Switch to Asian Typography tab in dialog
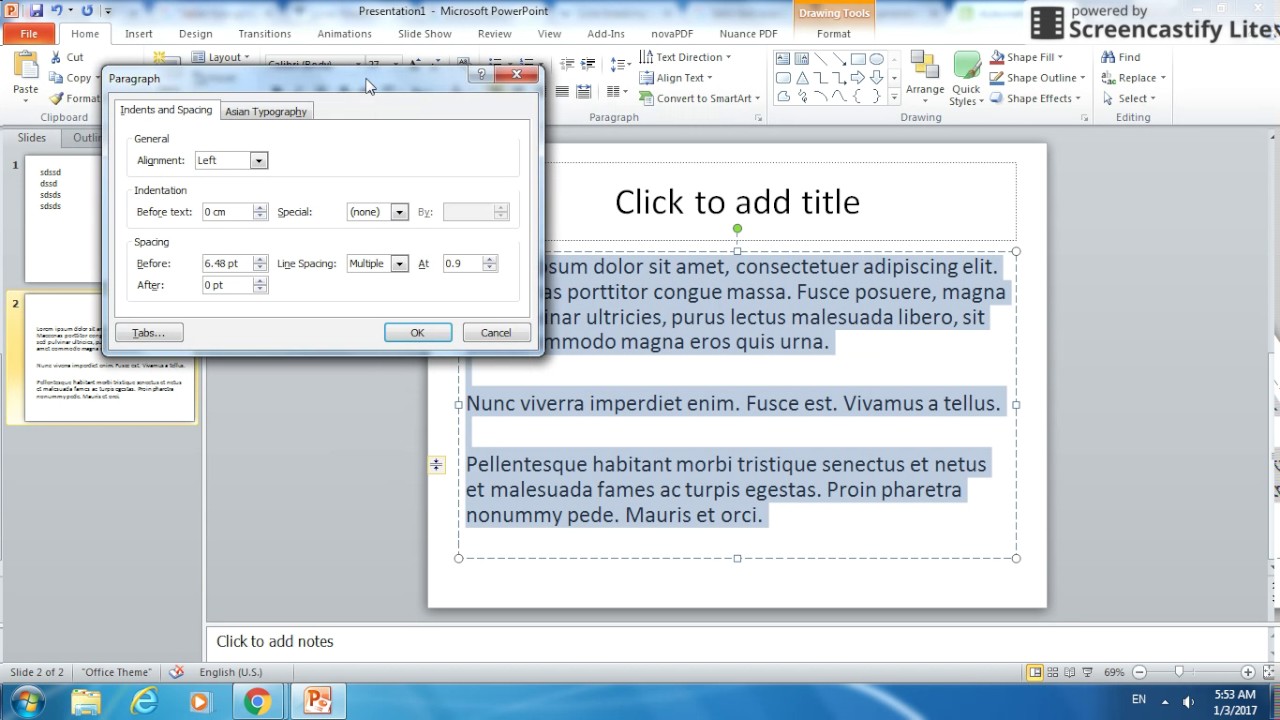 pyautogui.click(x=266, y=112)
